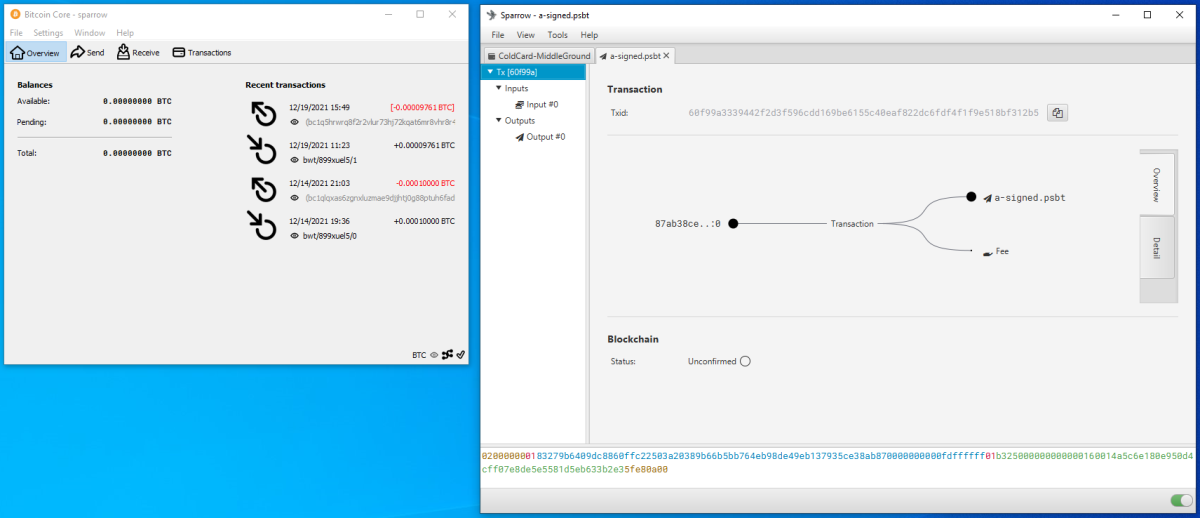Click the bwt/899xuel5/0 label
The width and height of the screenshot is (1200, 518).
(330, 236)
